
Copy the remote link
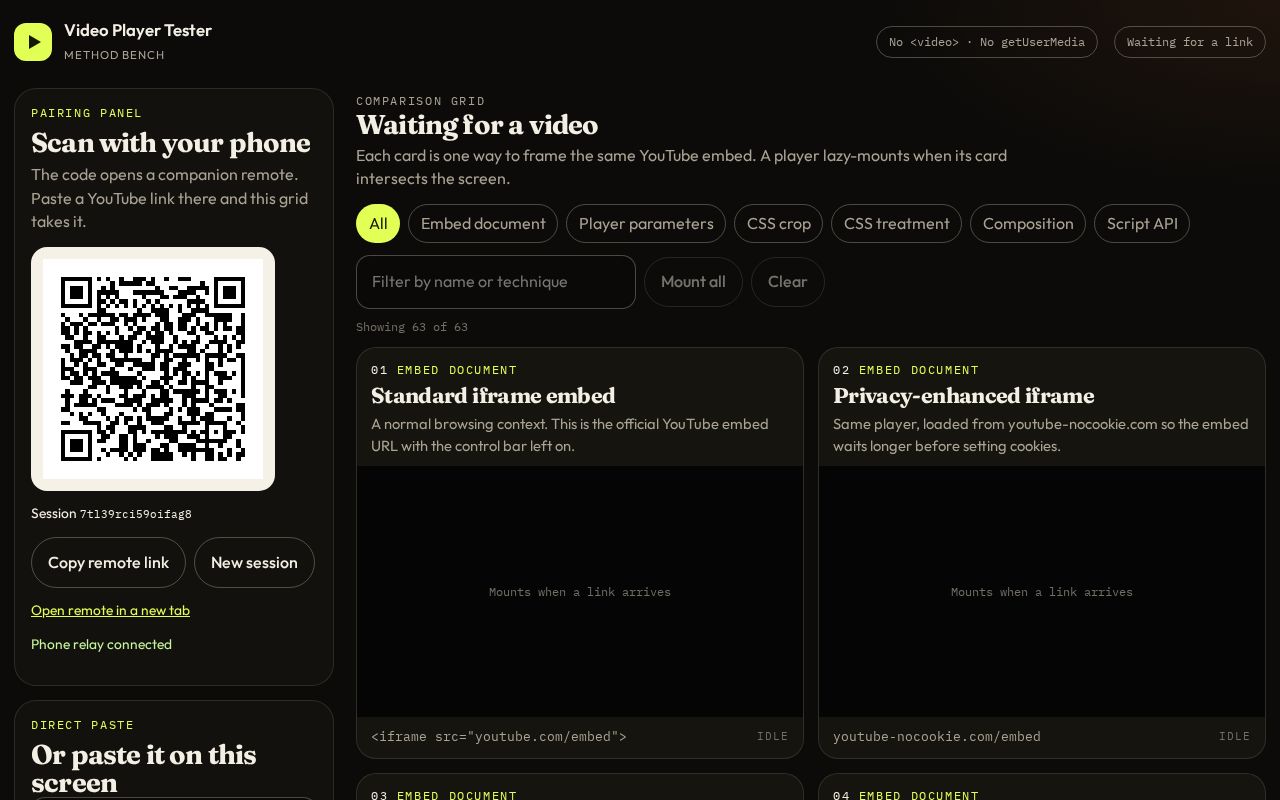[x=108, y=563]
